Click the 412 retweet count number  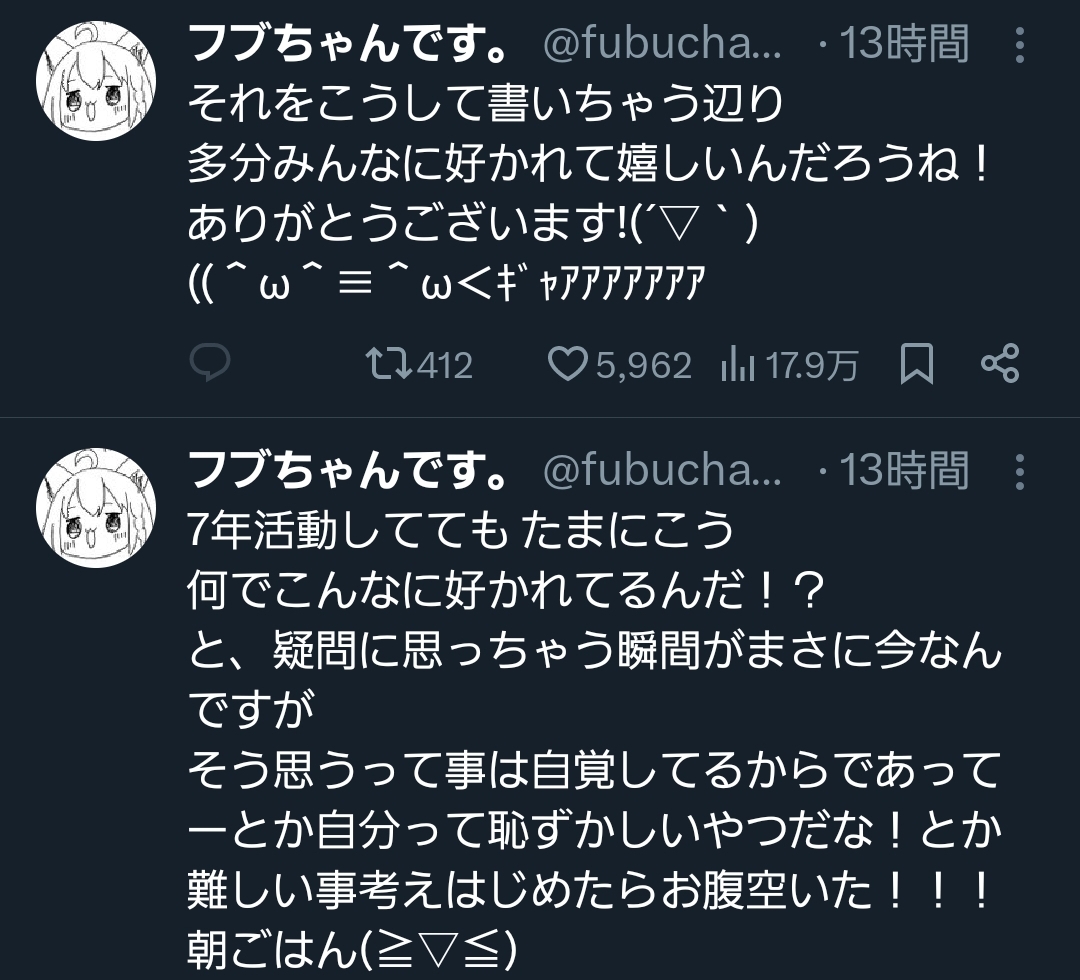[445, 365]
